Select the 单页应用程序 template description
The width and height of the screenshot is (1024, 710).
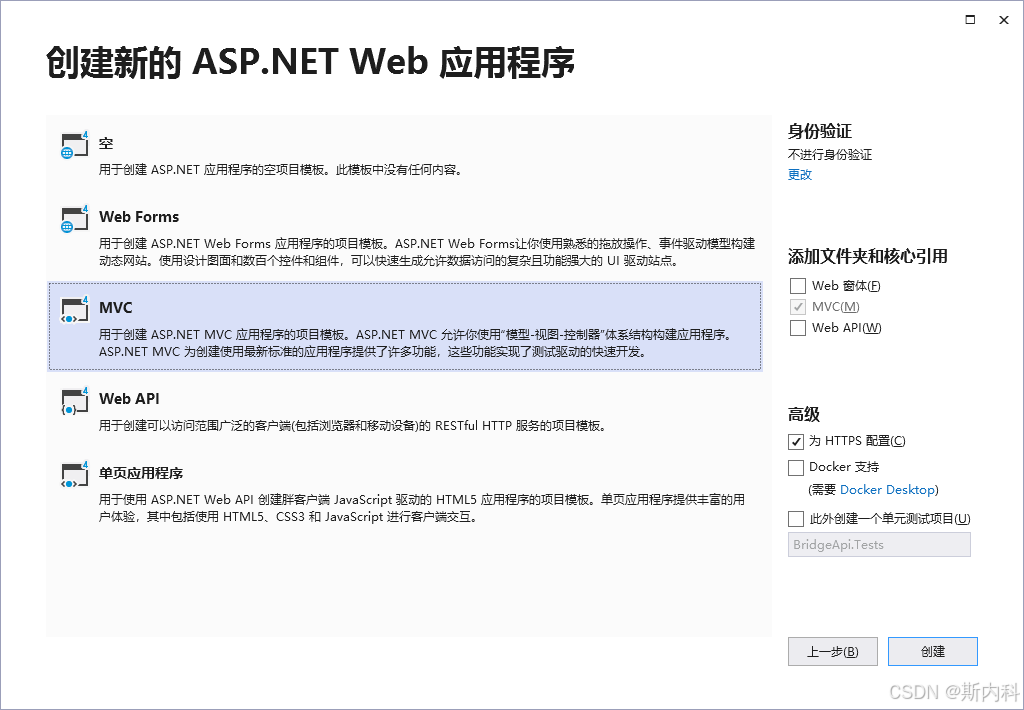click(x=420, y=508)
